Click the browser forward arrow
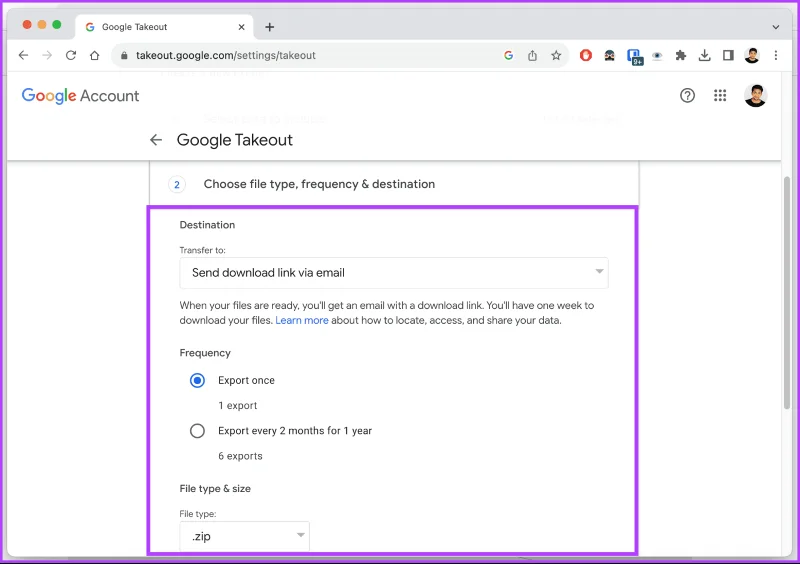Viewport: 800px width, 564px height. 47,55
